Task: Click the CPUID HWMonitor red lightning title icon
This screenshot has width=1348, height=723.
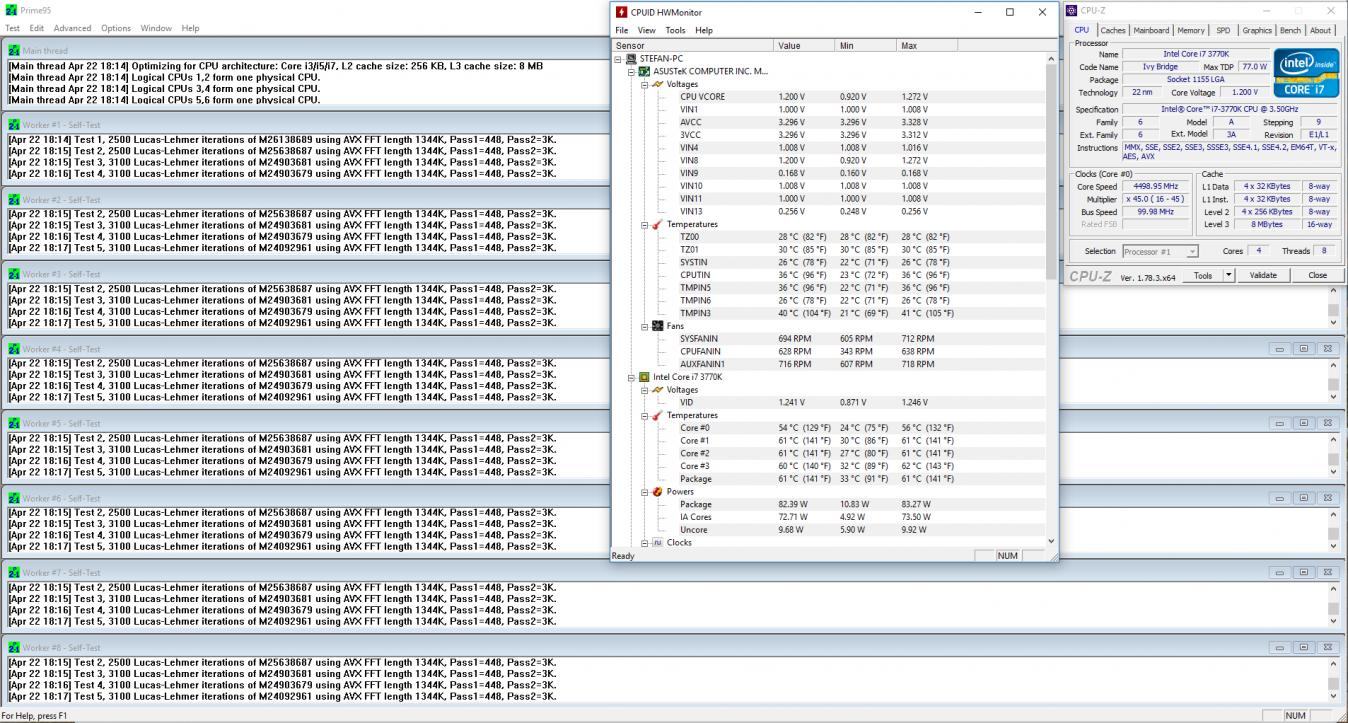Action: point(622,12)
